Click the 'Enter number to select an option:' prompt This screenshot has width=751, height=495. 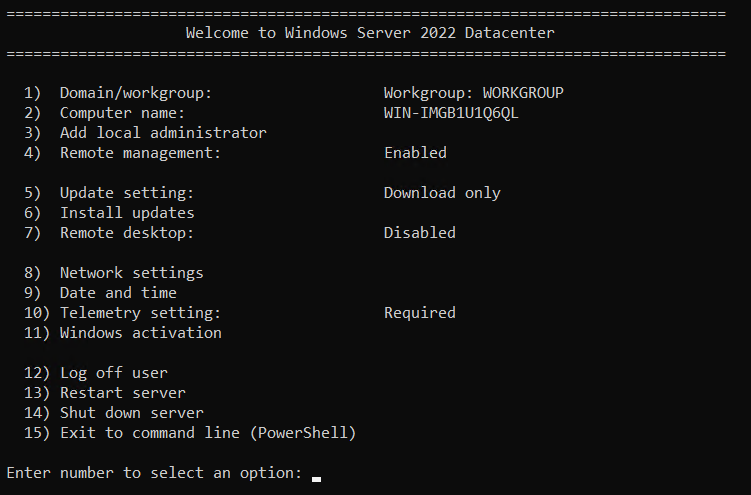pos(154,473)
